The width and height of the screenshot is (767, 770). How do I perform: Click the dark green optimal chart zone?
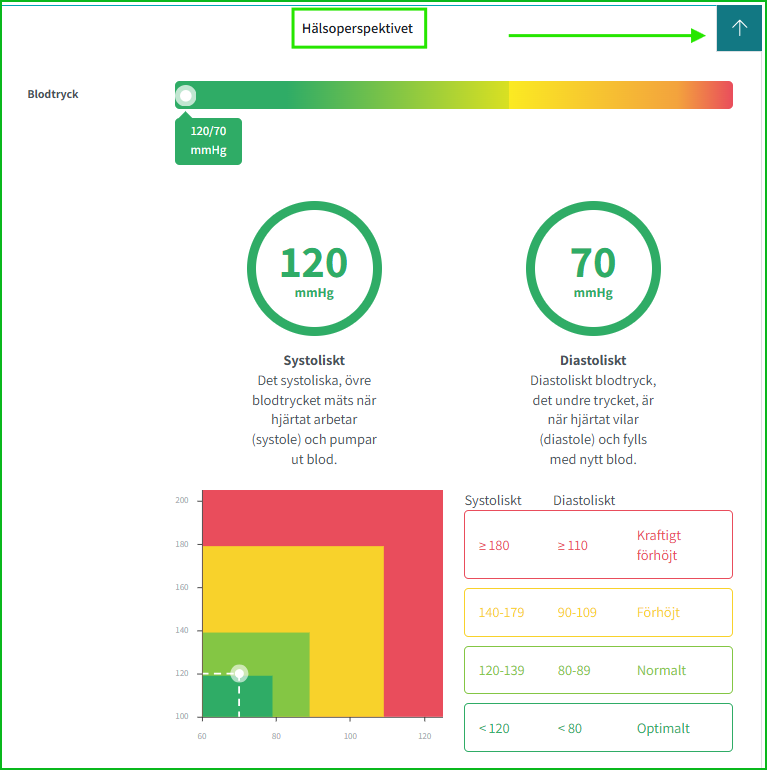[x=255, y=697]
